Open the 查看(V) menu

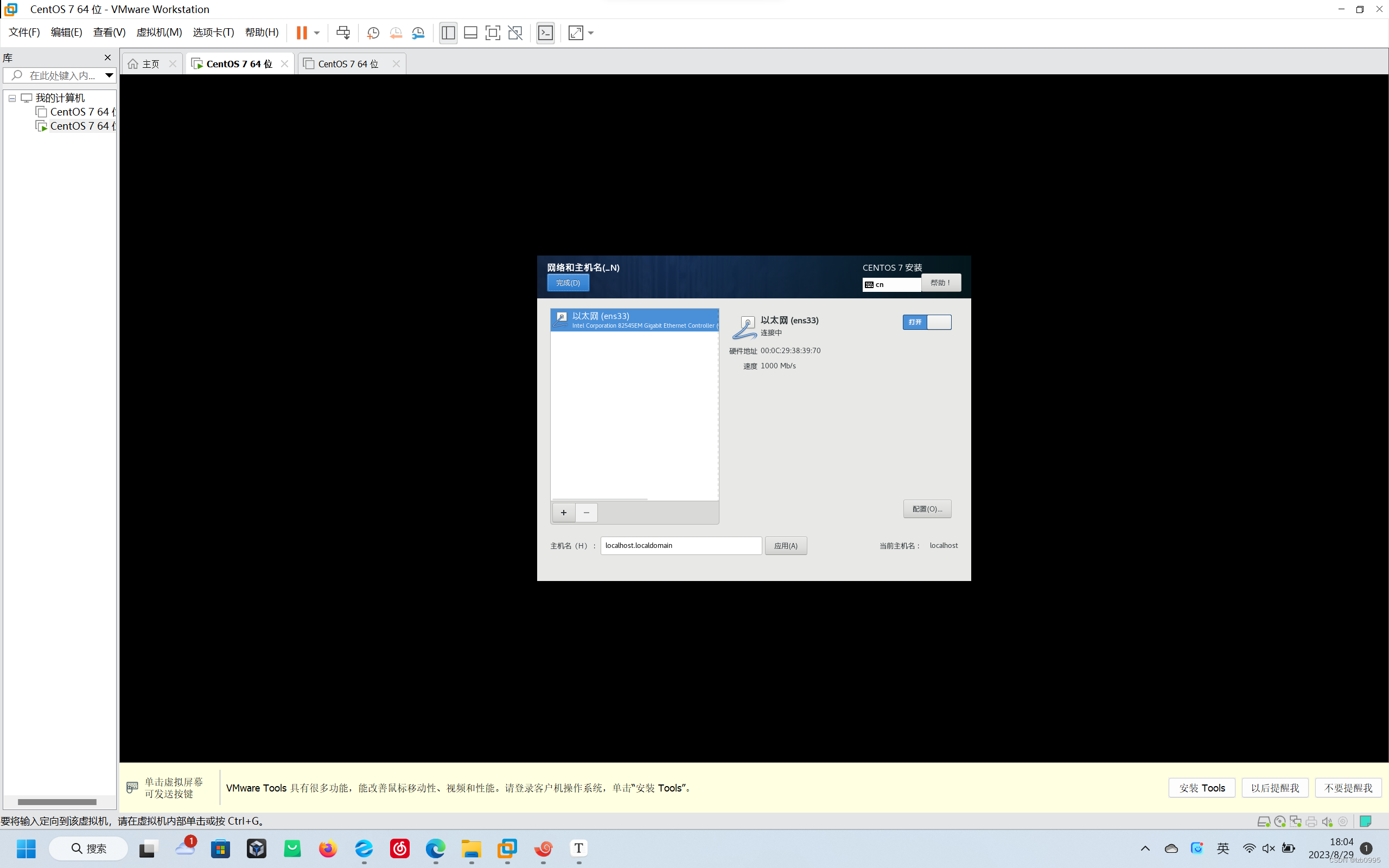coord(109,32)
